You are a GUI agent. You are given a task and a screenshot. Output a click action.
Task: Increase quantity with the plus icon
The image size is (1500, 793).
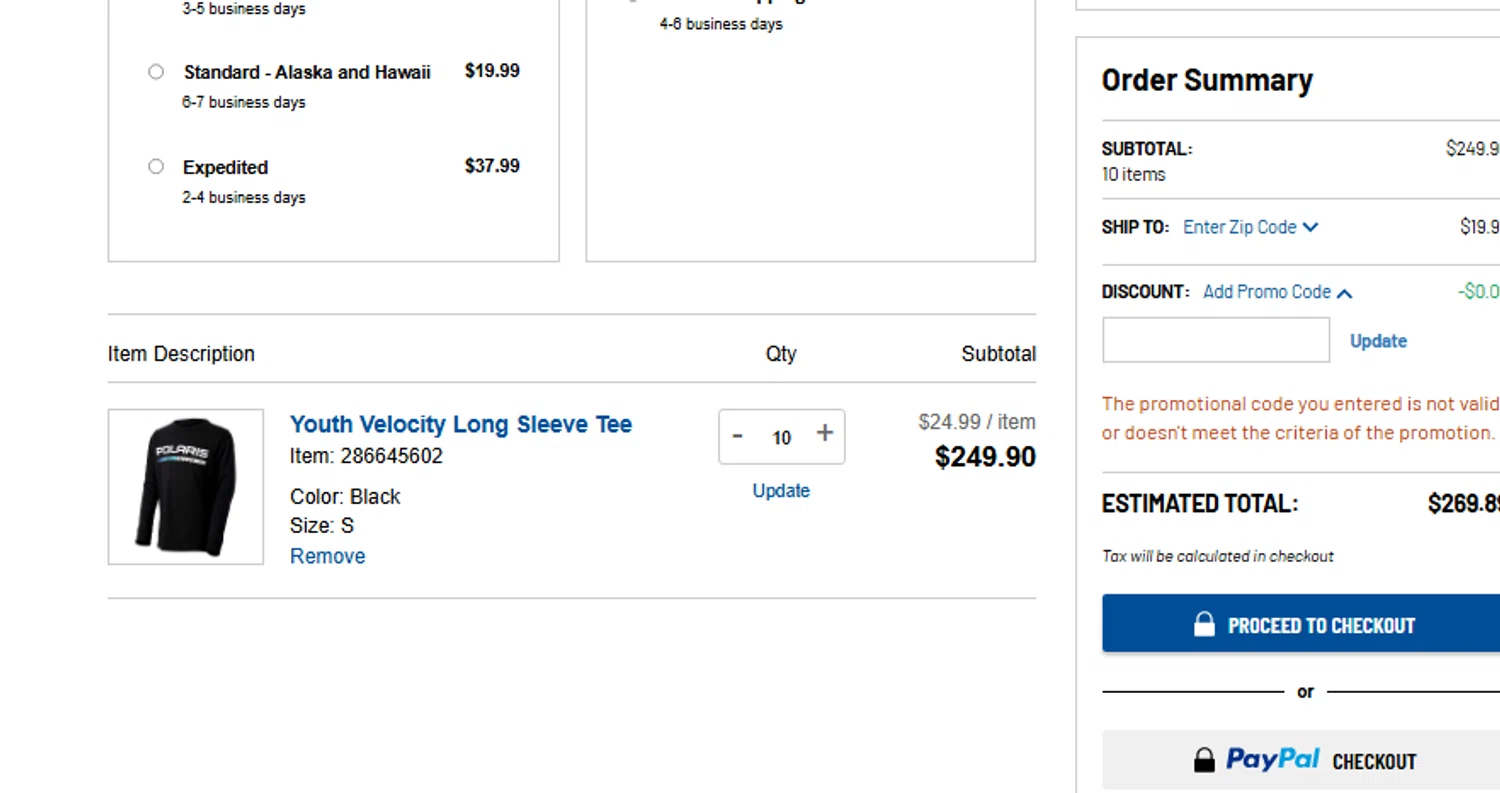pos(824,433)
